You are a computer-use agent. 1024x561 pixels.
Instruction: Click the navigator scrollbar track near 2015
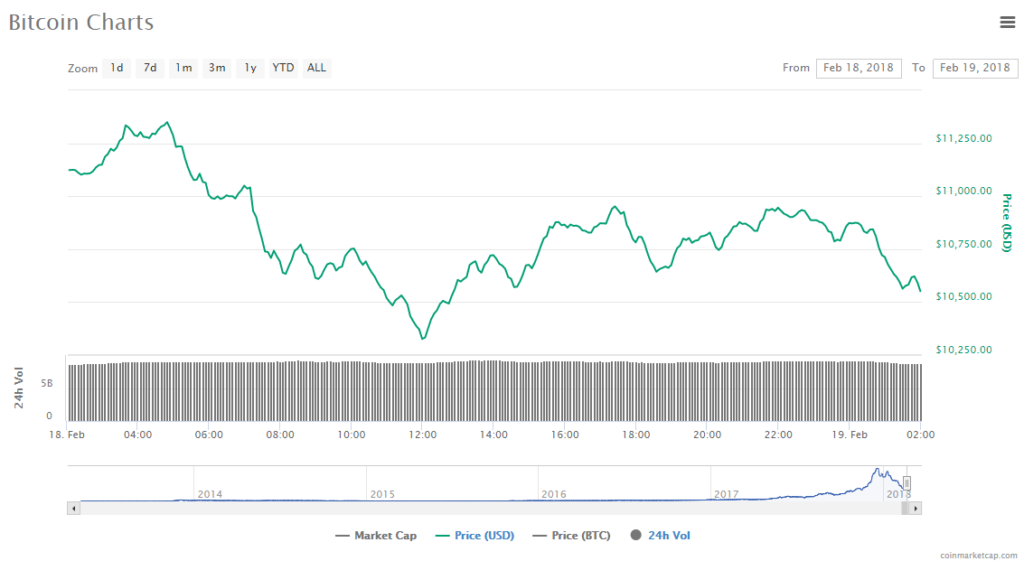382,508
